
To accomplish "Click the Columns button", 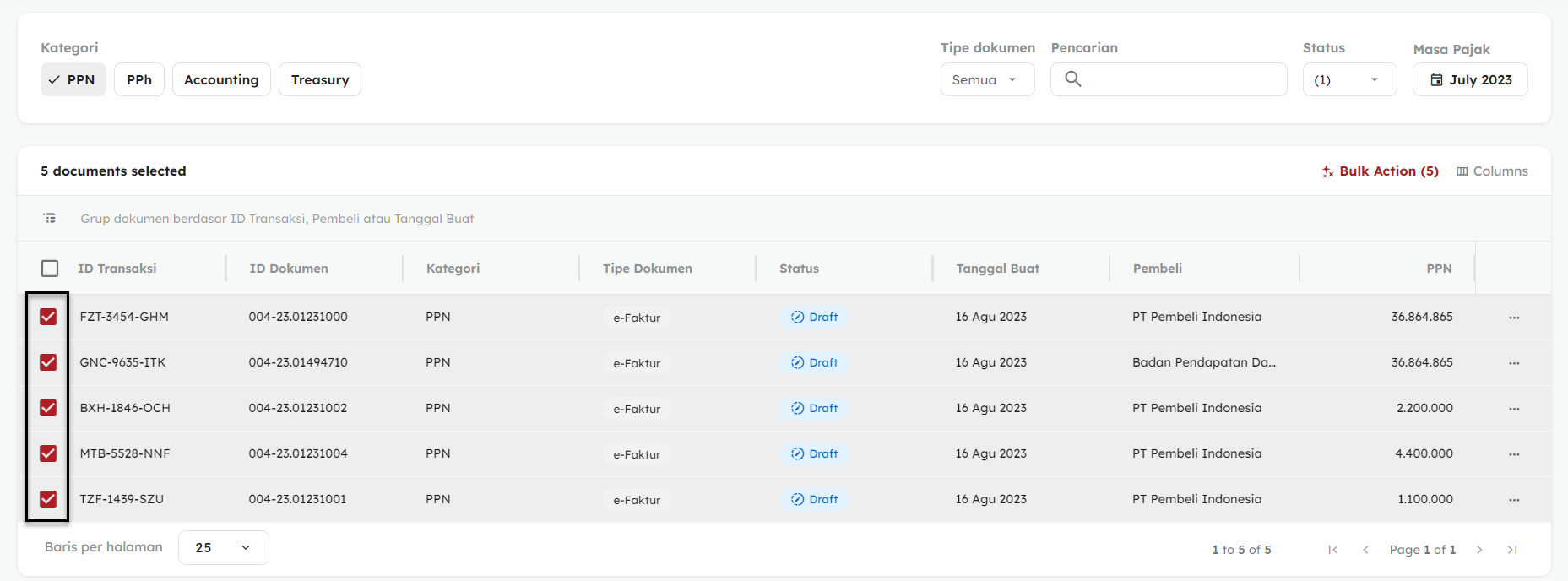I will 1492,171.
